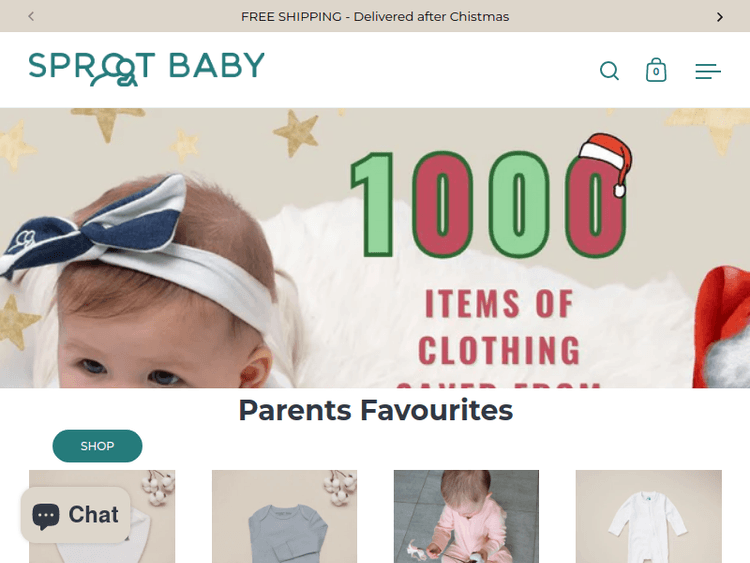Click the ITEMS OF CLOTHING banner text

499,327
